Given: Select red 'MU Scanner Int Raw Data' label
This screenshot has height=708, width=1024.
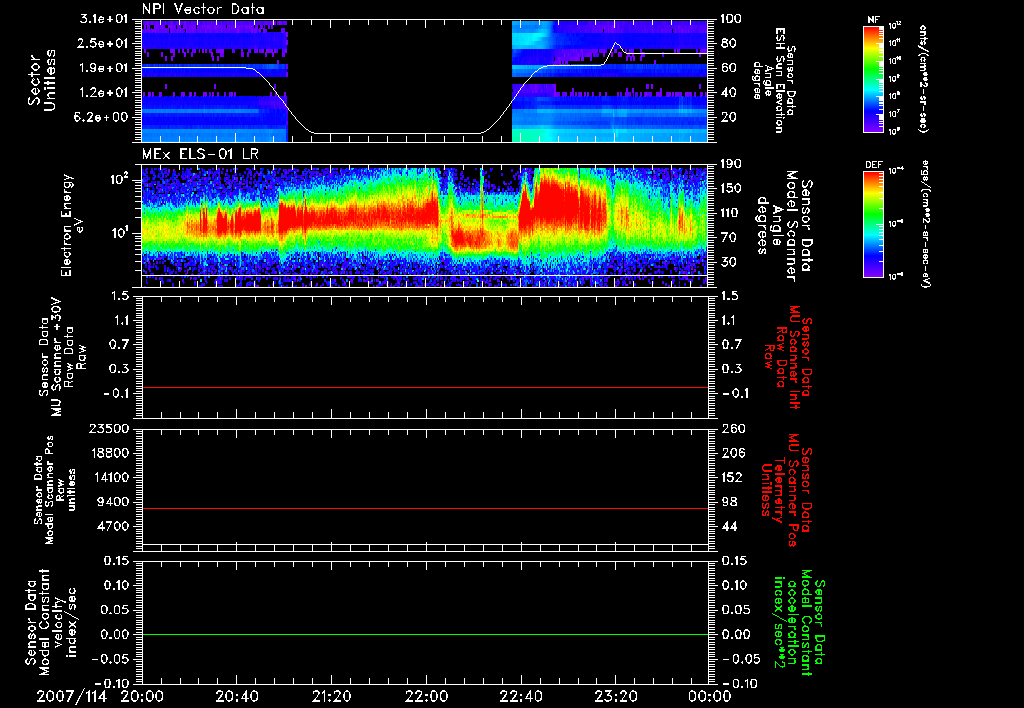Looking at the screenshot, I should tap(786, 357).
